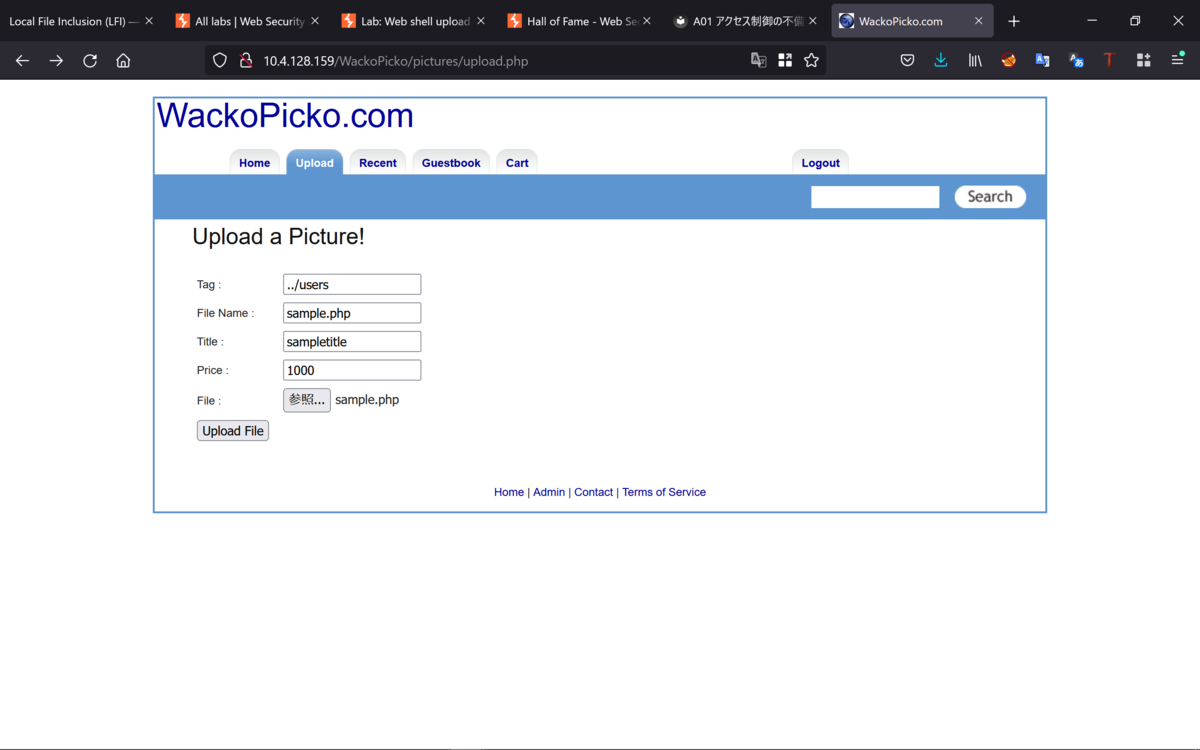View insecure connection padlock info
The image size is (1200, 750).
pos(245,61)
